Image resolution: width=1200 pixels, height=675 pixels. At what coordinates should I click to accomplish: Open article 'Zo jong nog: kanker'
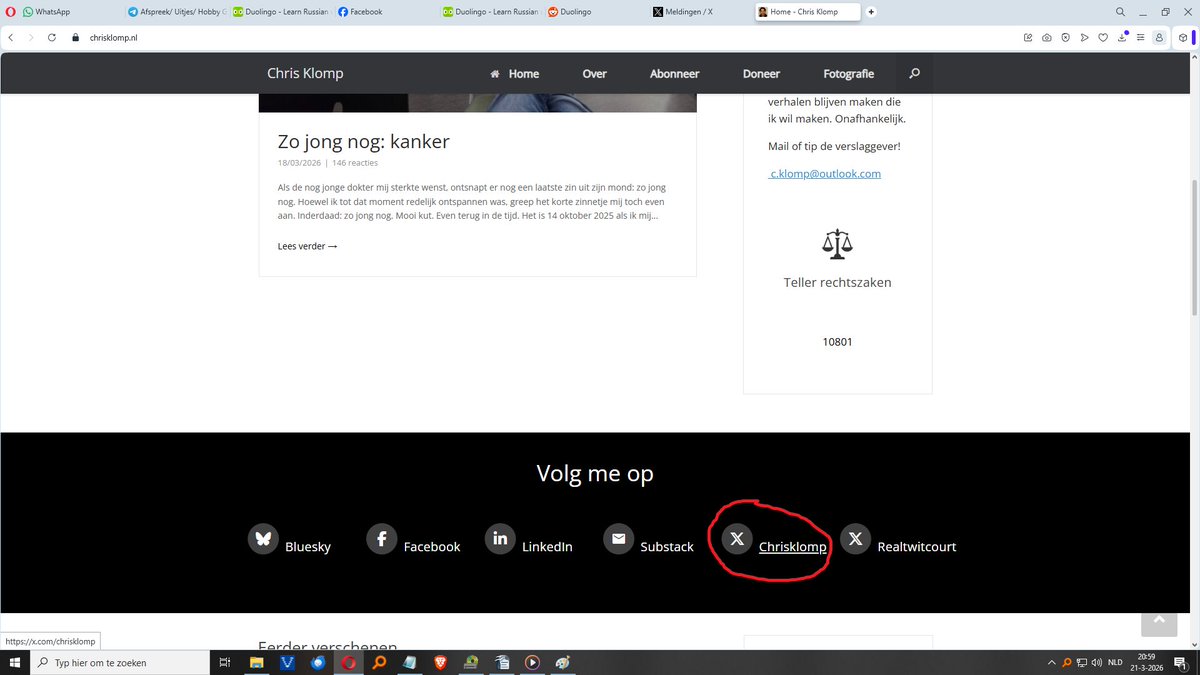point(364,142)
